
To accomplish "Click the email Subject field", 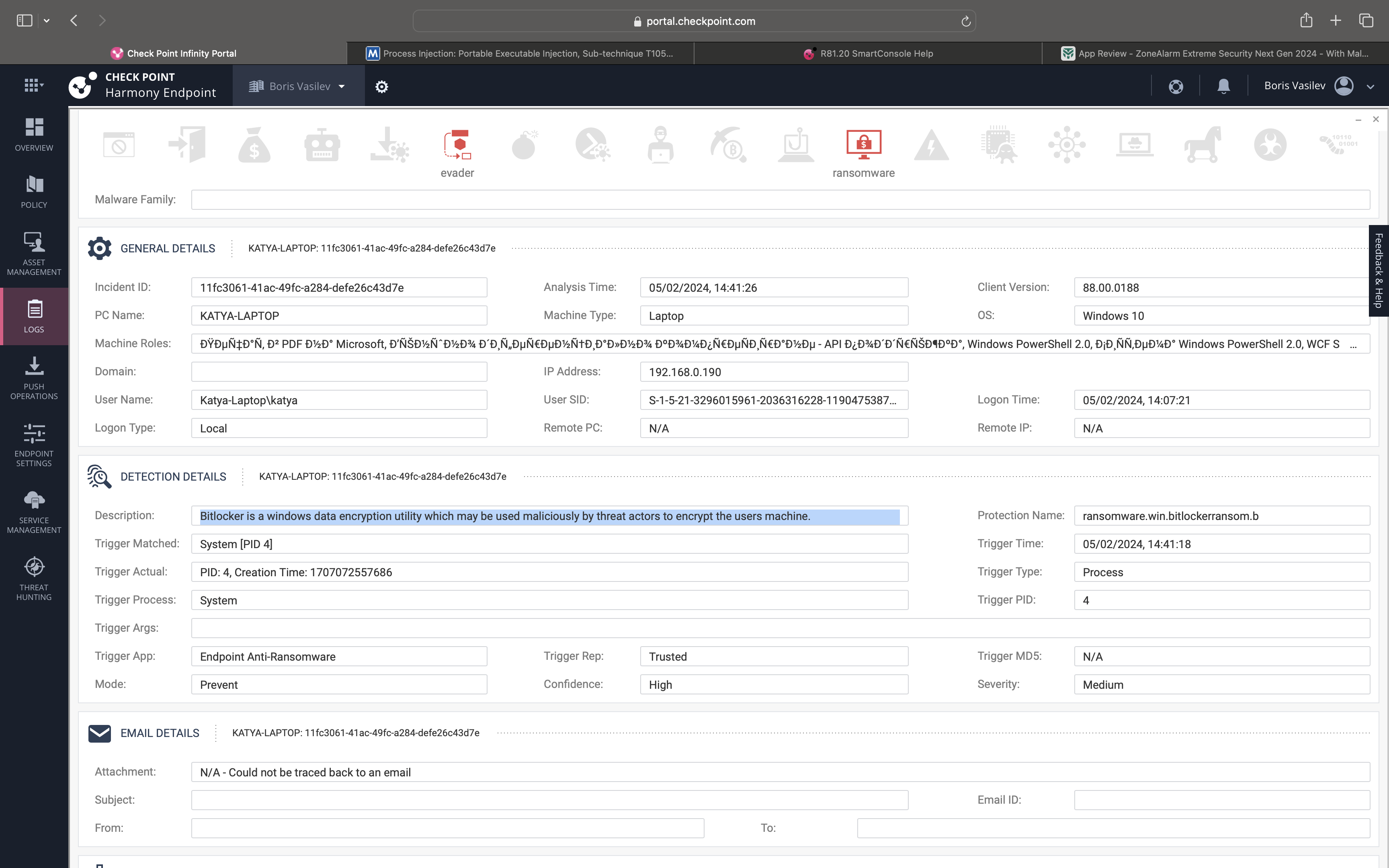I will tap(550, 800).
